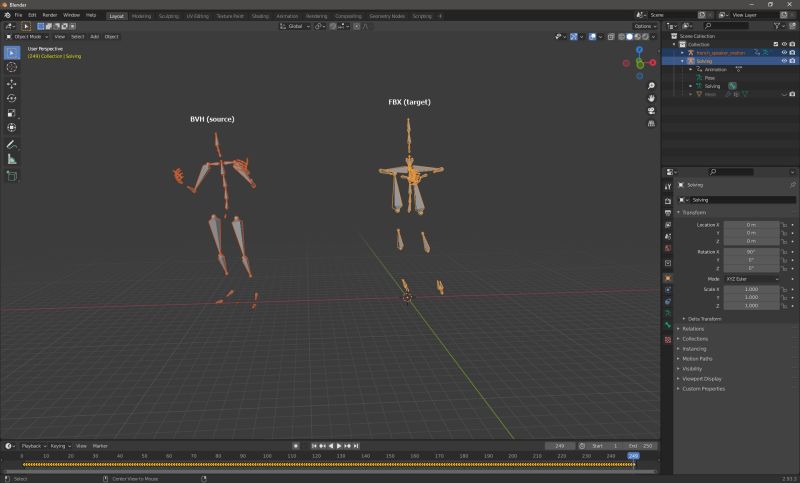This screenshot has height=483, width=800.
Task: Select the Measure tool
Action: (x=12, y=160)
